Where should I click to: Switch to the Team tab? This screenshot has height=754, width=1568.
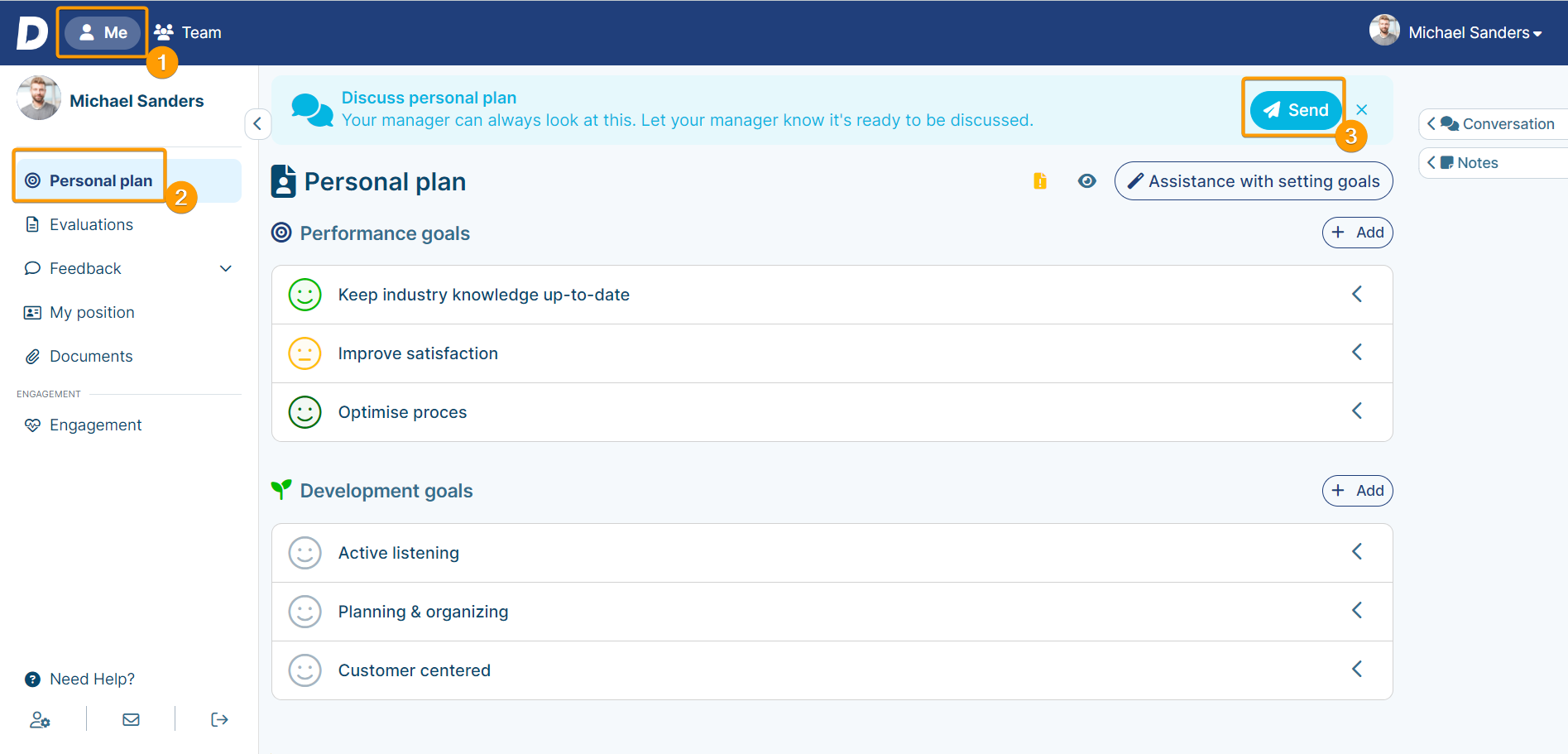(188, 32)
